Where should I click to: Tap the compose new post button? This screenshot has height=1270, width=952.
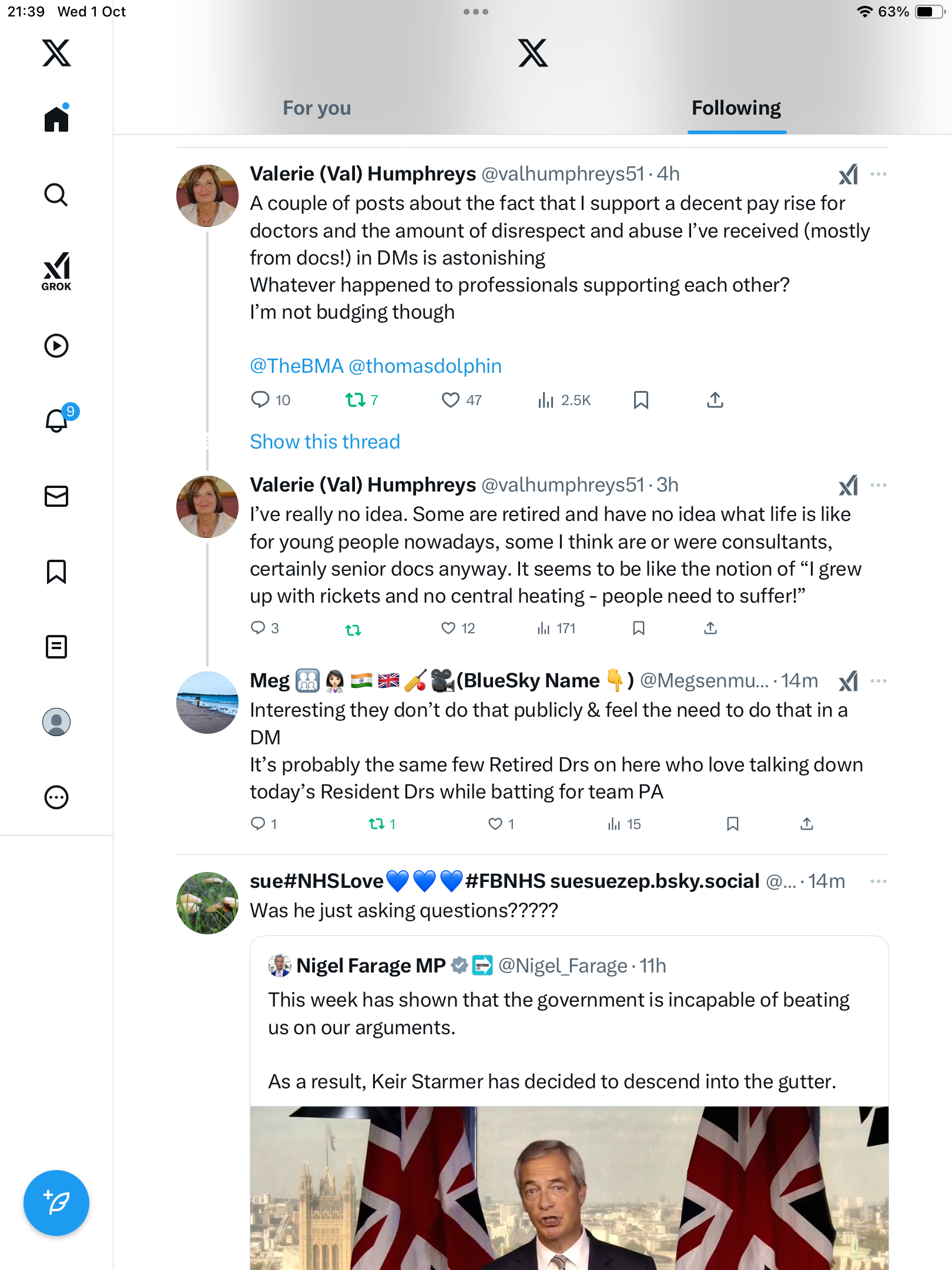tap(56, 1202)
